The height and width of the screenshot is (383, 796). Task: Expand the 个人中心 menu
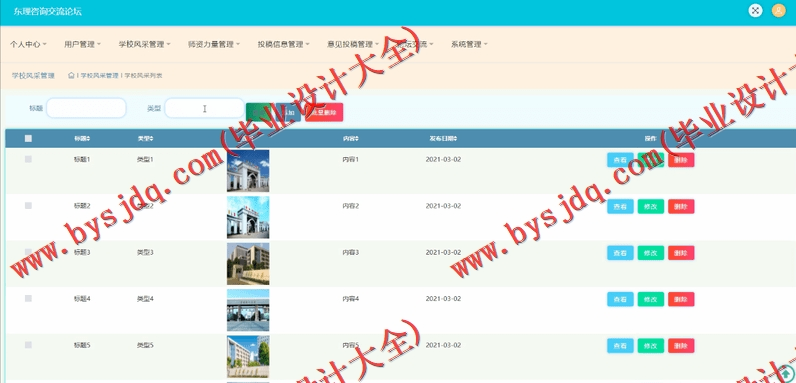pos(28,44)
